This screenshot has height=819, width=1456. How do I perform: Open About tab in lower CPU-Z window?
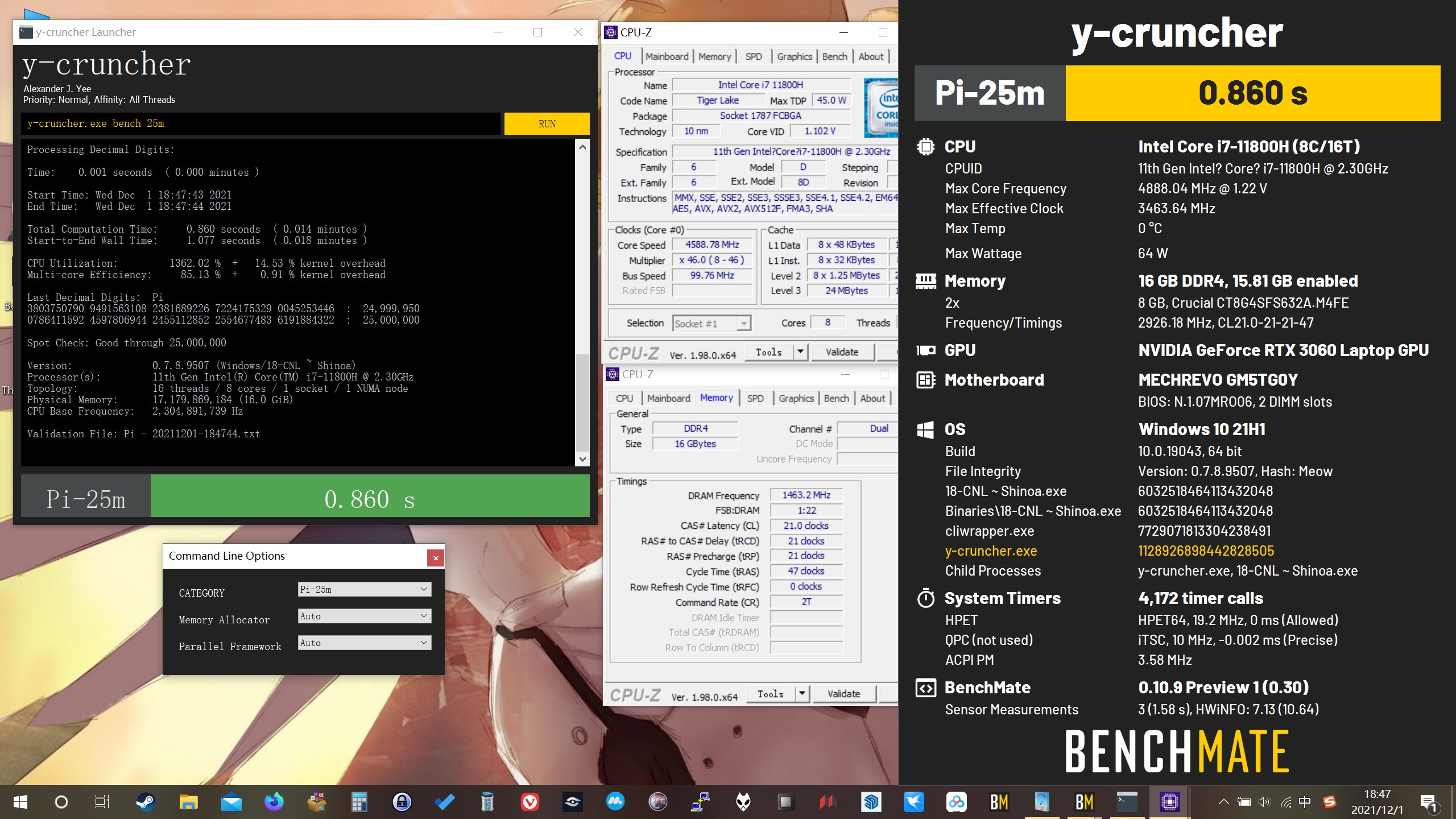tap(872, 398)
